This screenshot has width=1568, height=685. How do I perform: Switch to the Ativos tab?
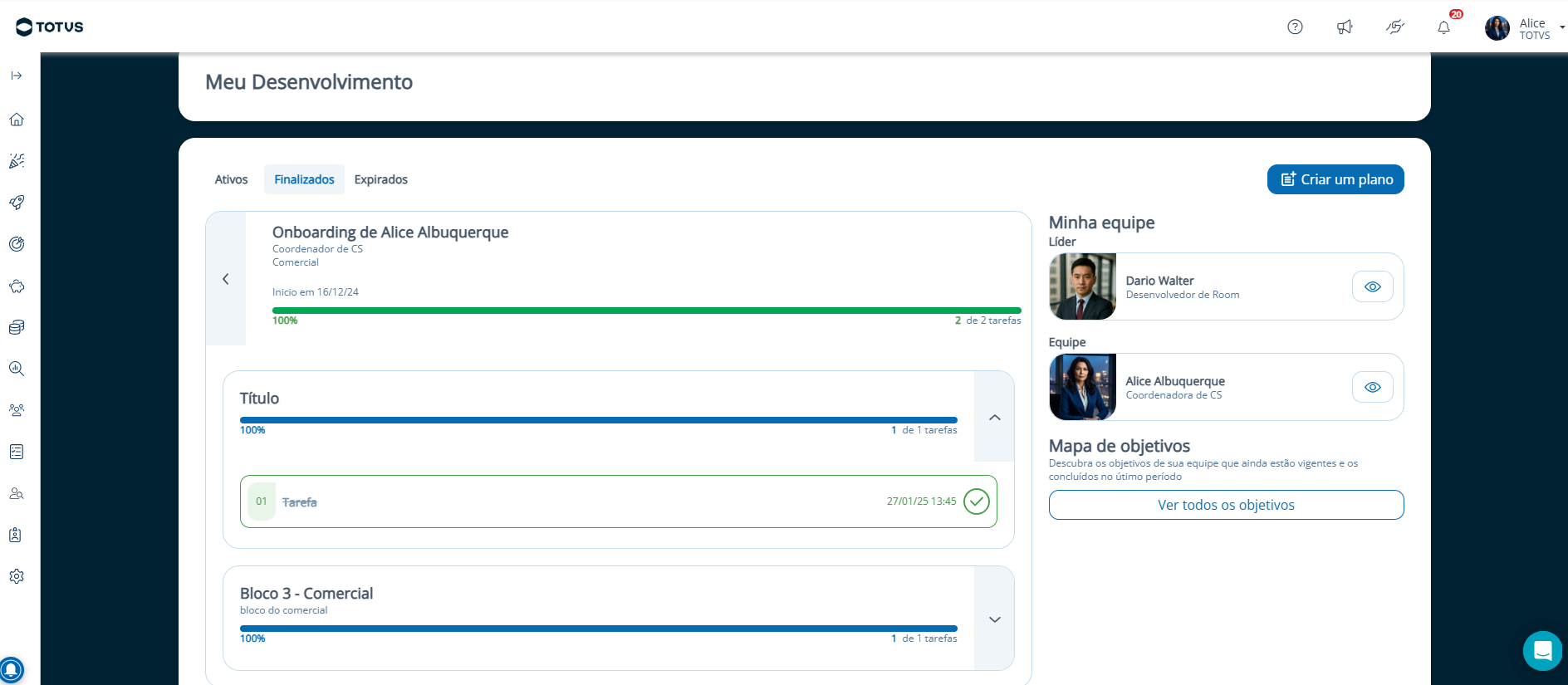coord(231,179)
